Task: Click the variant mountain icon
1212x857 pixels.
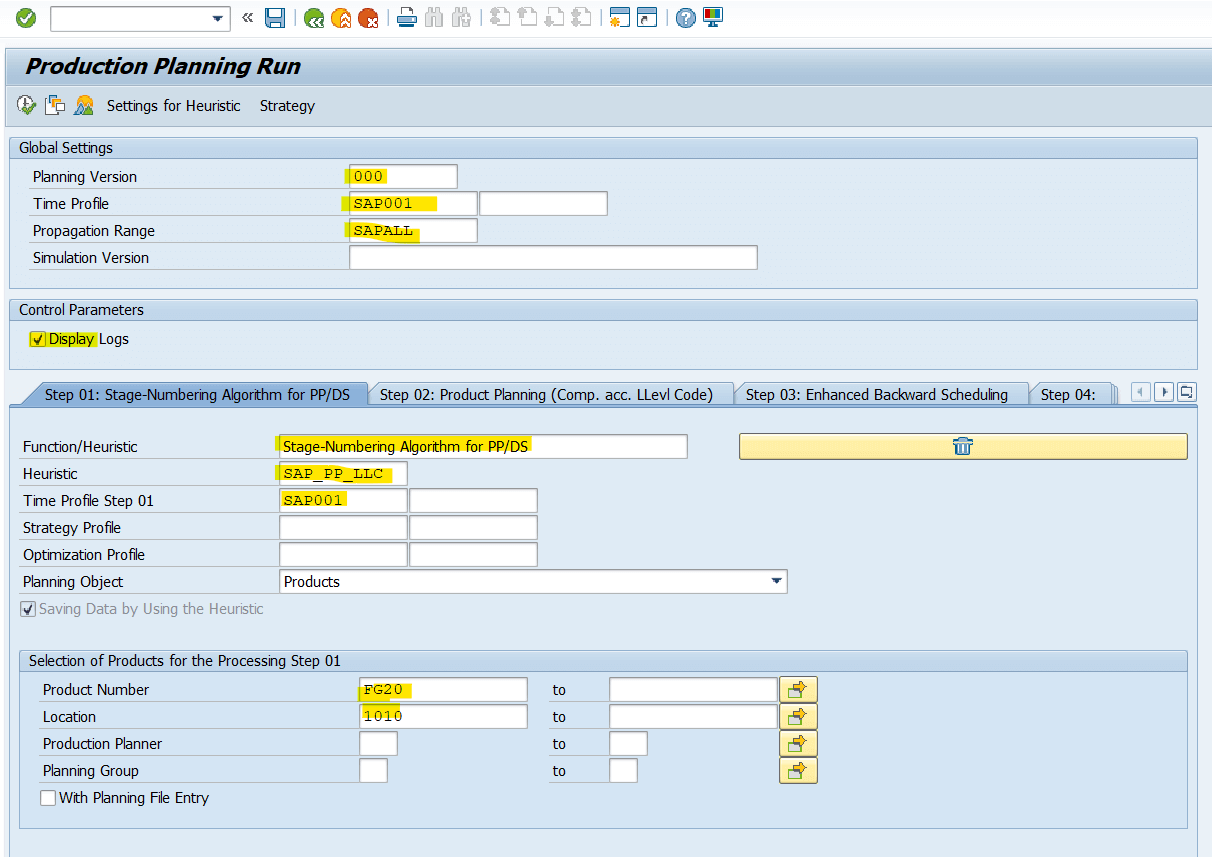Action: (x=84, y=104)
